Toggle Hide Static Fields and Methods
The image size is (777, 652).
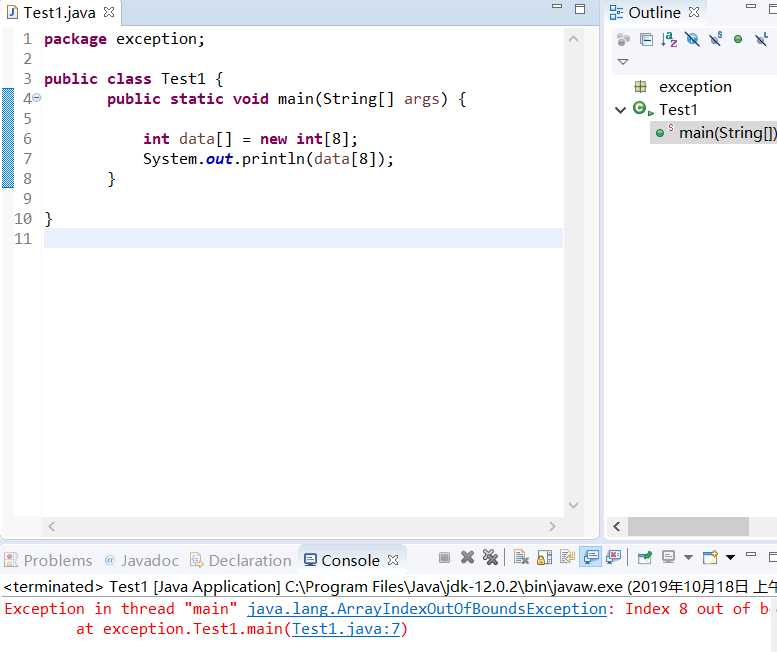[715, 40]
